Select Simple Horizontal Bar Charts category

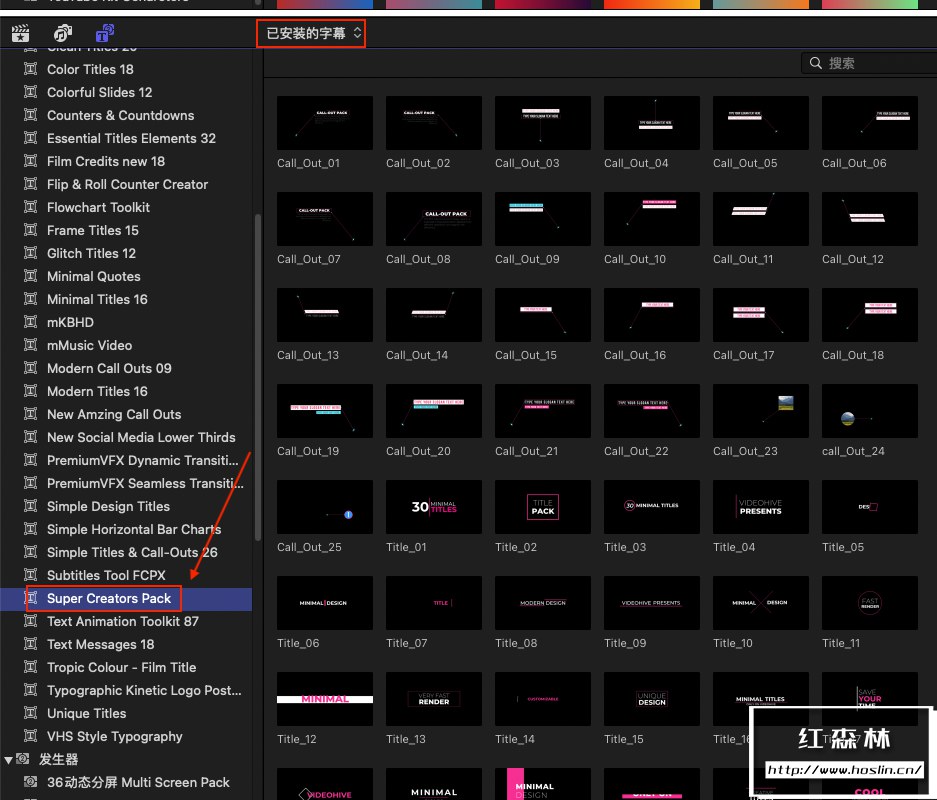134,529
